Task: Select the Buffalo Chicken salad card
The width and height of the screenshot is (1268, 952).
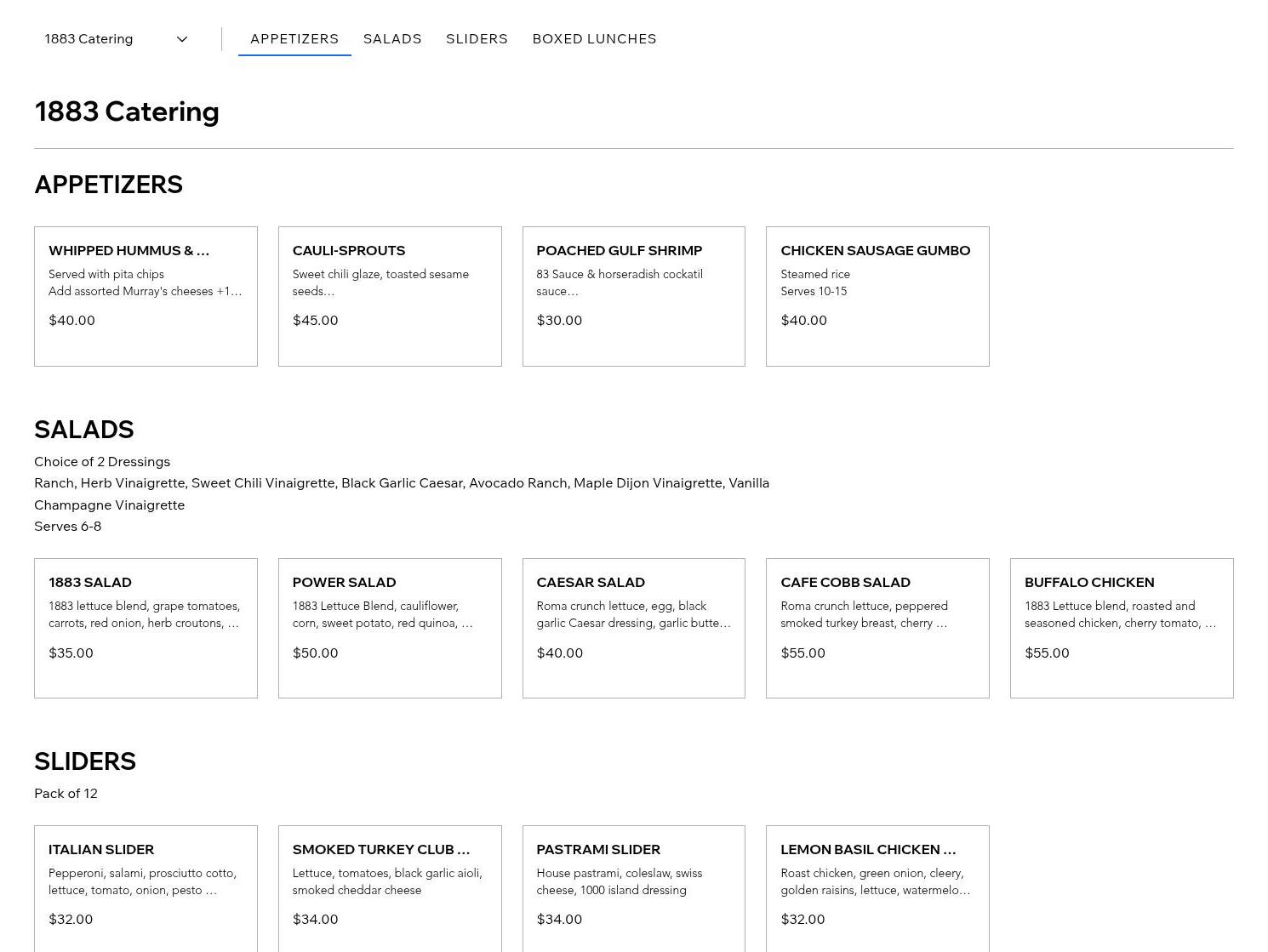Action: (x=1122, y=628)
